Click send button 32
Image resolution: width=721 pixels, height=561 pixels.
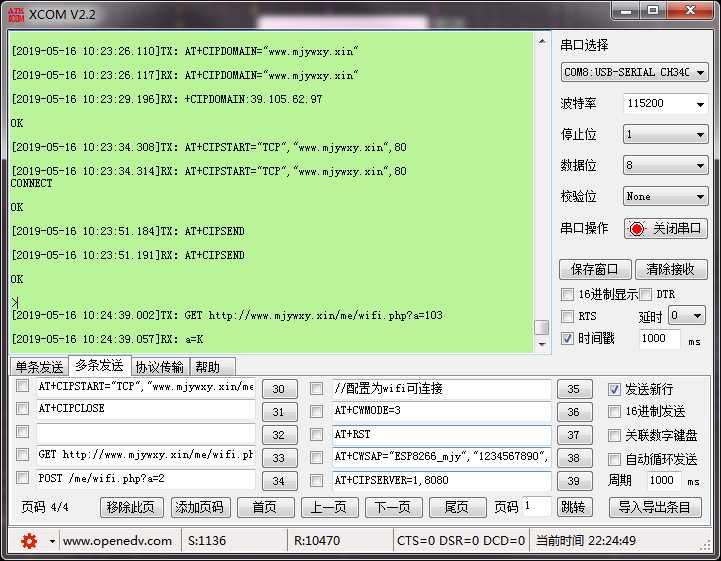point(279,435)
